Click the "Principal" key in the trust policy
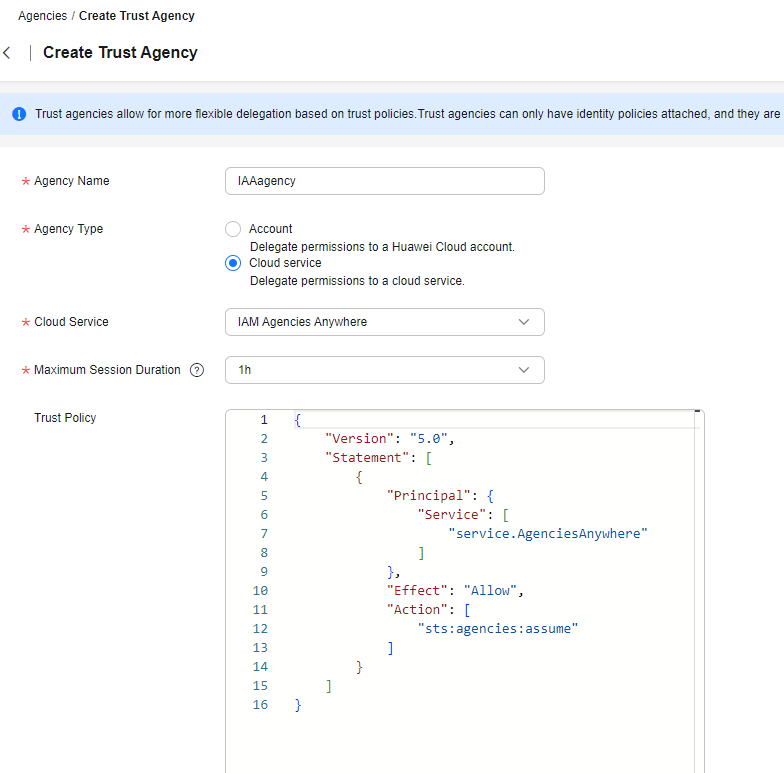Image resolution: width=784 pixels, height=773 pixels. [427, 496]
